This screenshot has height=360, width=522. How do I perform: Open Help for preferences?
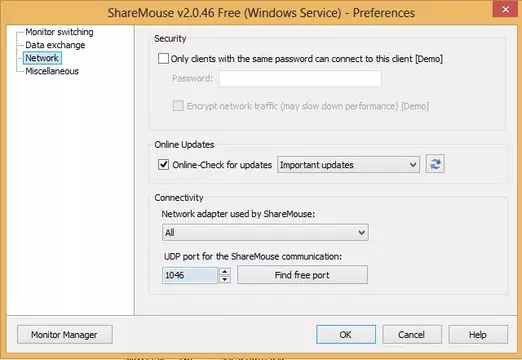(478, 335)
